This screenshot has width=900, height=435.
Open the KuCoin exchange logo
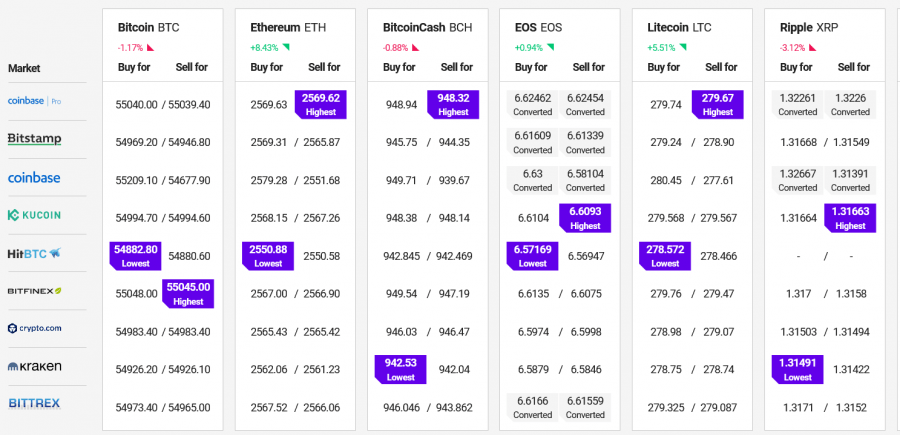point(34,215)
